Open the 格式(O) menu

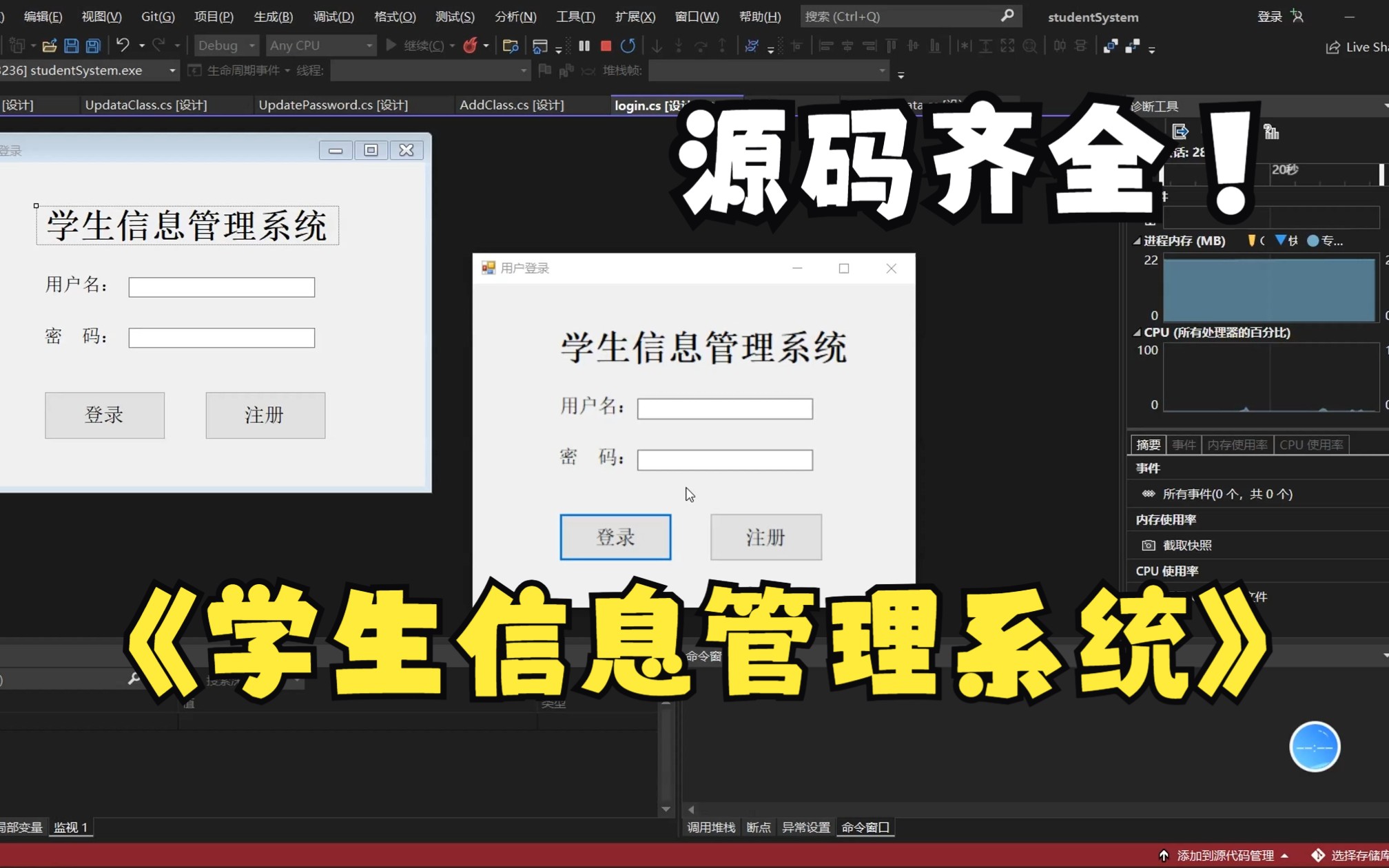(395, 17)
